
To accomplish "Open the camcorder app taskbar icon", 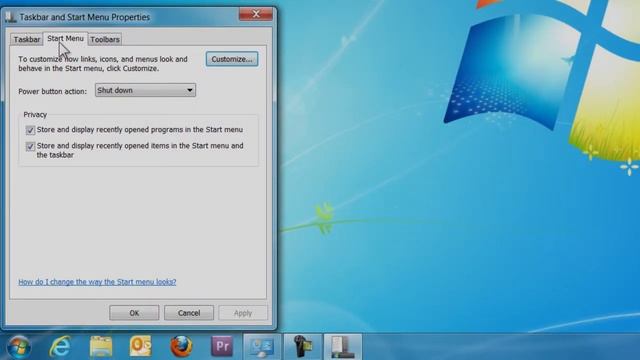I will pyautogui.click(x=302, y=347).
